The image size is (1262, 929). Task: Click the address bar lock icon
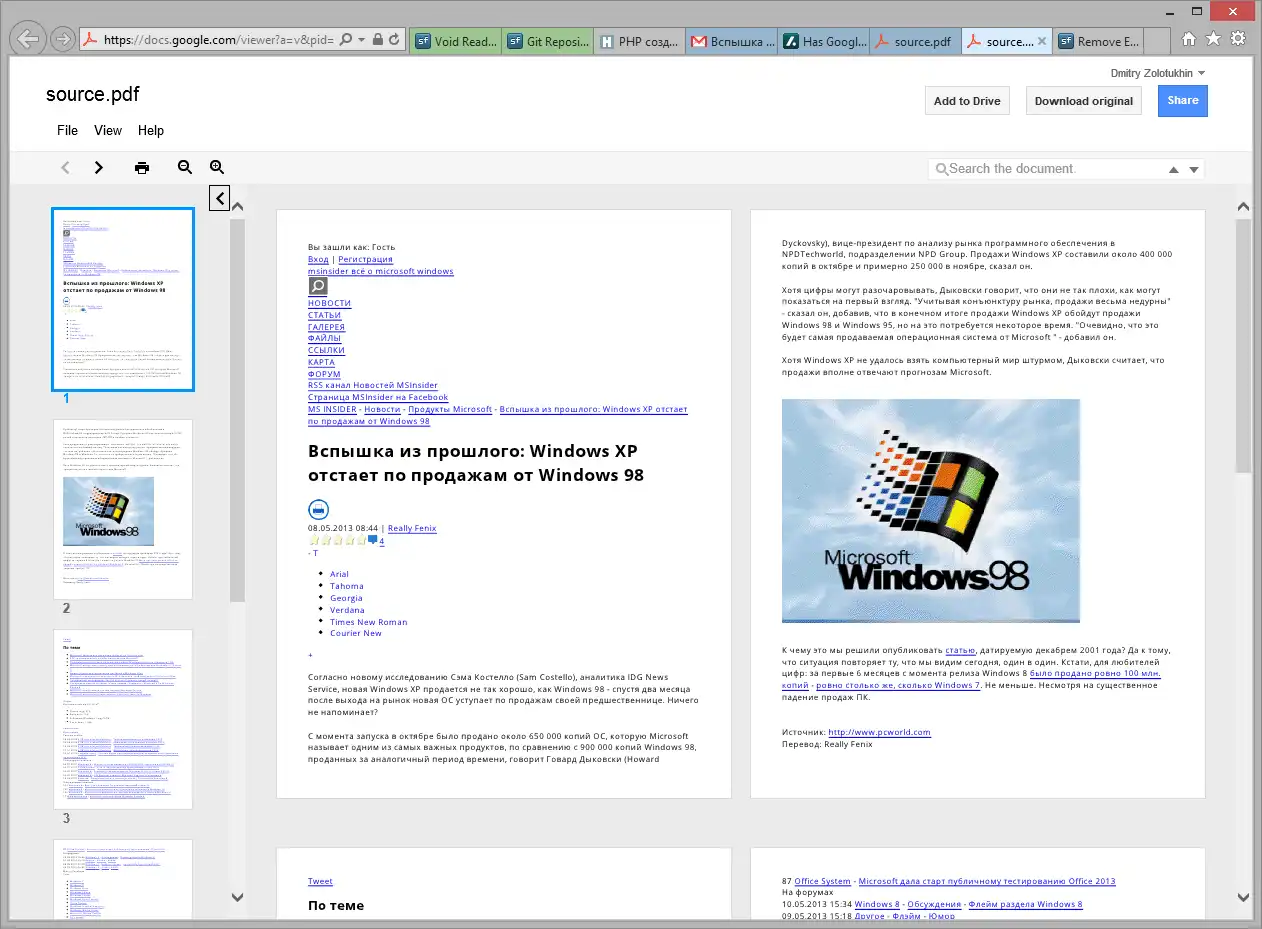pos(377,40)
